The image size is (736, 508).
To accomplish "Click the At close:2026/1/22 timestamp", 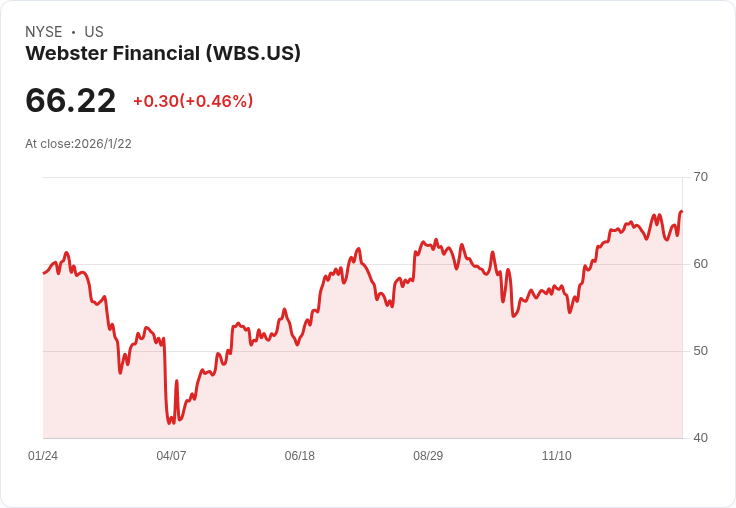I will (78, 144).
